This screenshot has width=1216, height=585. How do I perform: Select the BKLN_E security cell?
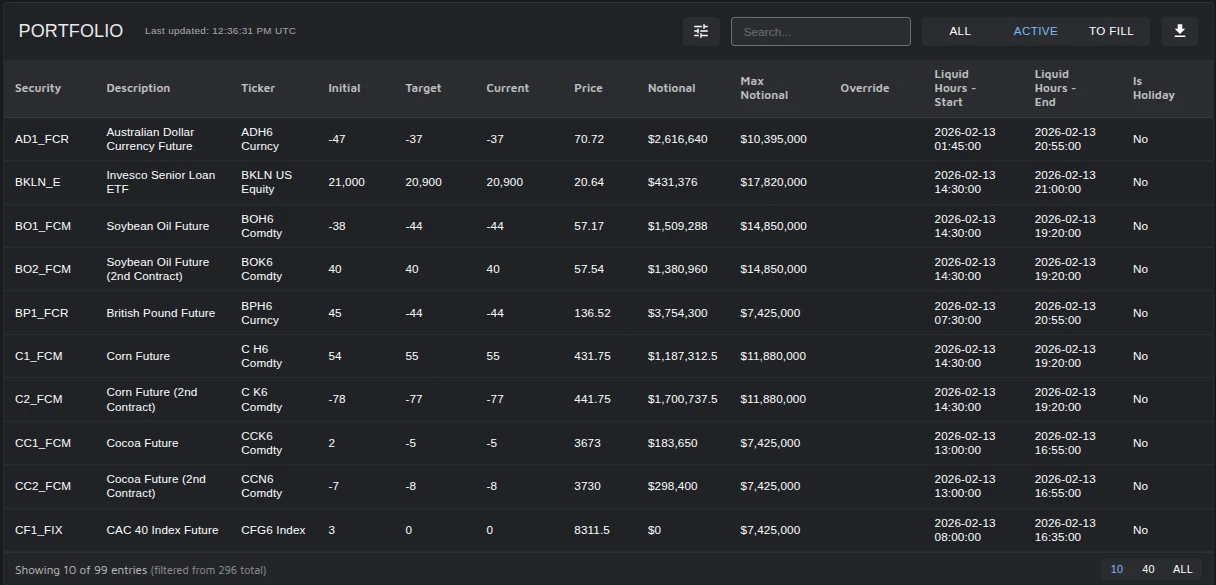(38, 182)
